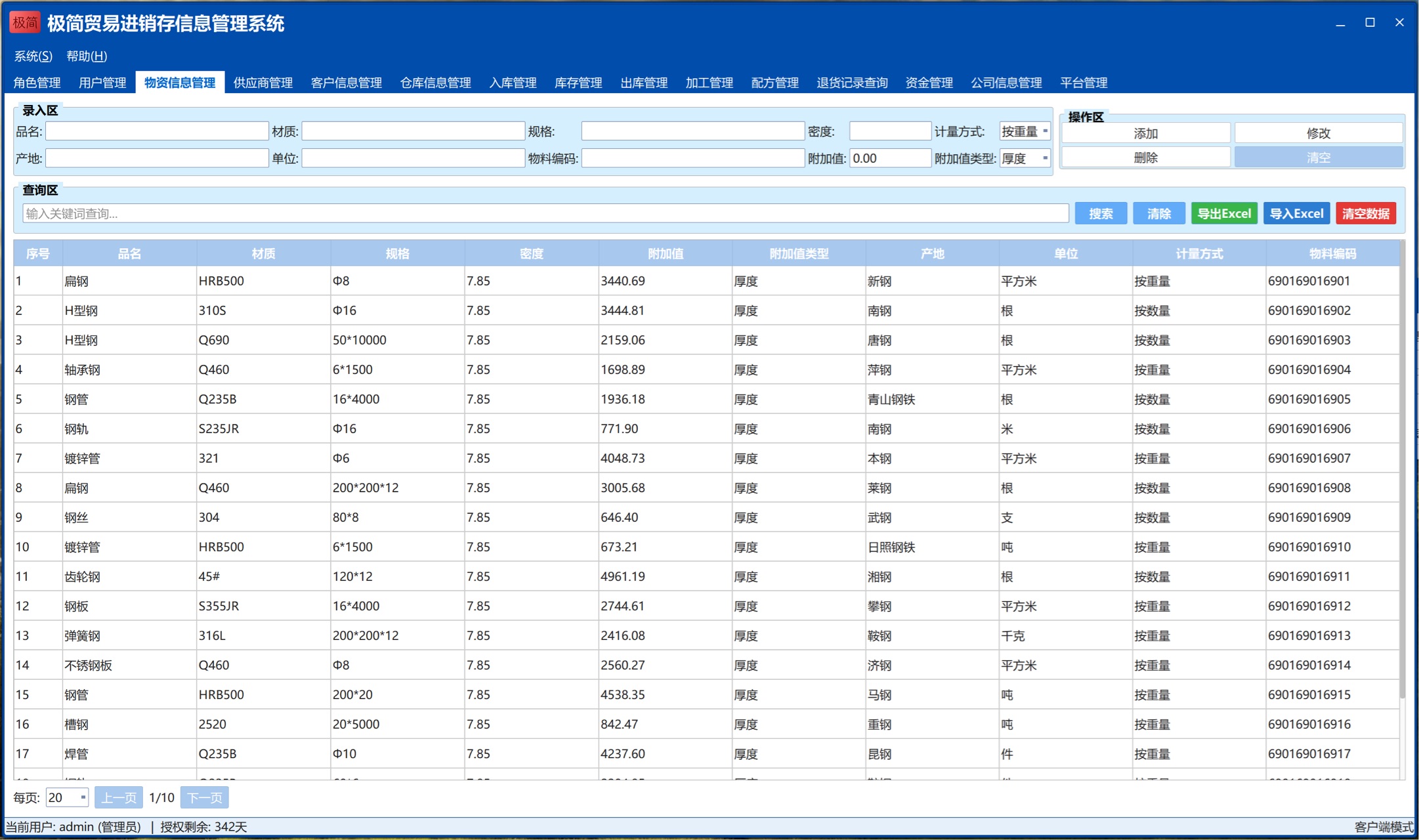
Task: Open the 帮助(H) menu
Action: (x=87, y=56)
